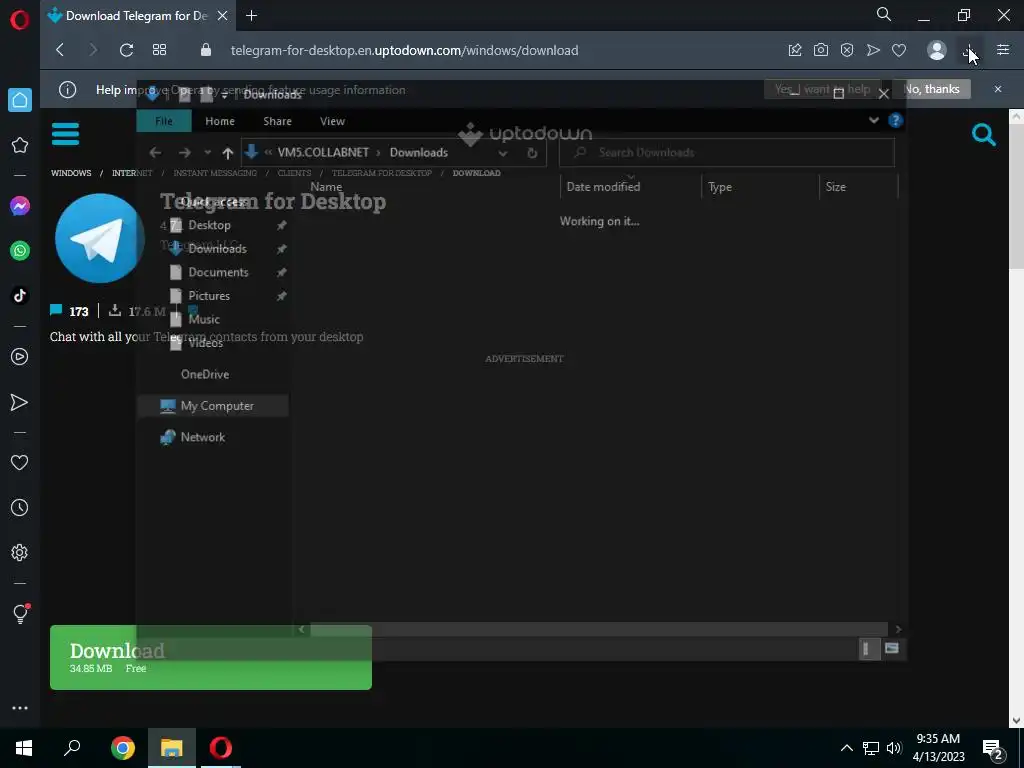Open the Windows Start menu
The image size is (1024, 768).
point(24,748)
